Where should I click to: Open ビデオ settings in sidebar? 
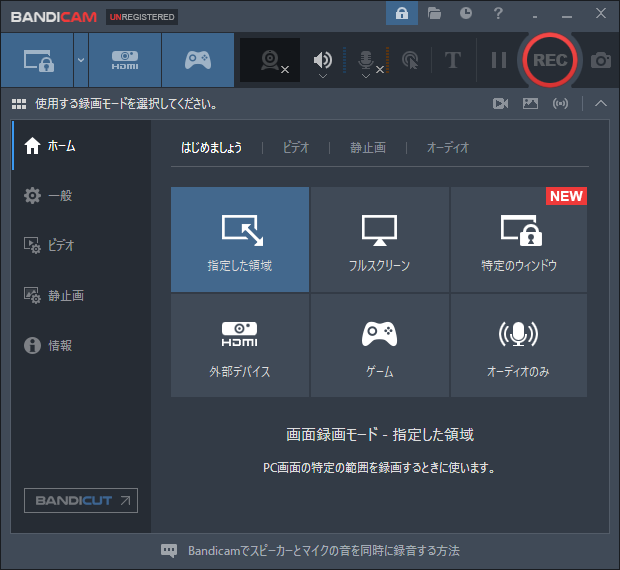(x=81, y=245)
